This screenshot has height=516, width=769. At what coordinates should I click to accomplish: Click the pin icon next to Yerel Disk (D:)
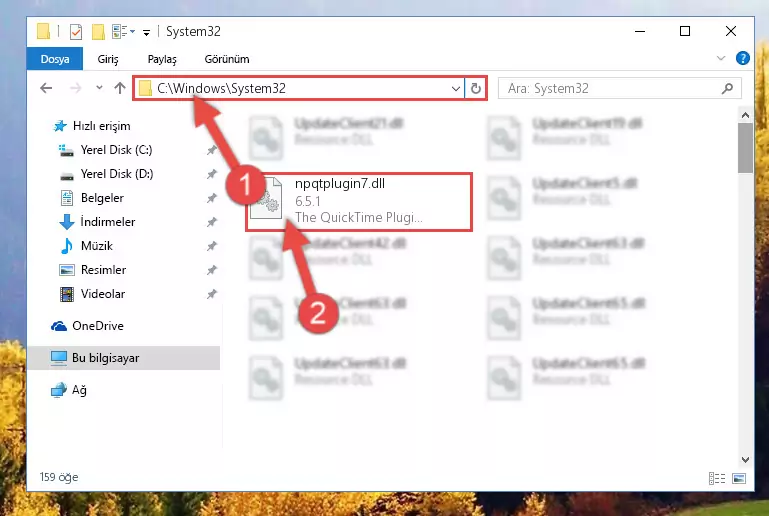(211, 174)
